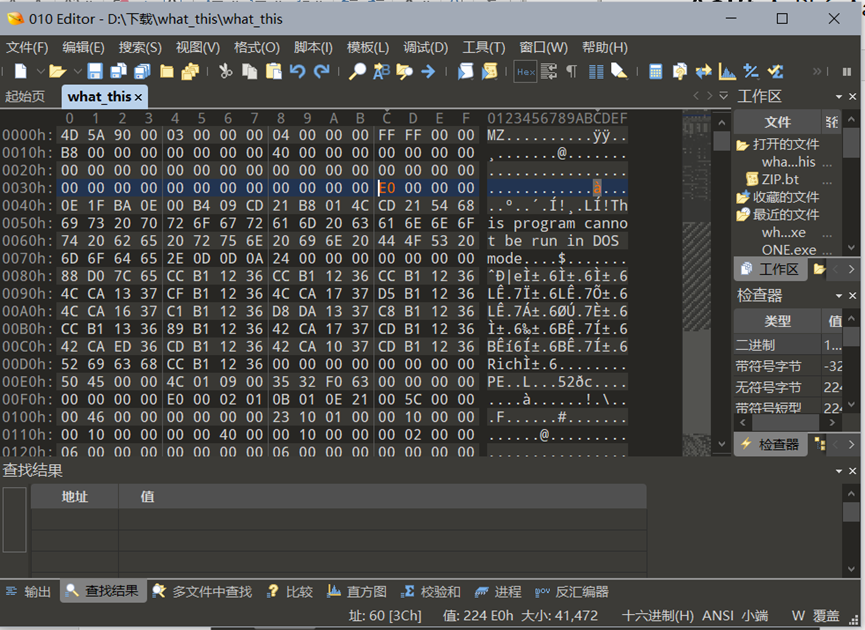Click the Save All toolbar icon
Image resolution: width=865 pixels, height=630 pixels.
pyautogui.click(x=142, y=71)
